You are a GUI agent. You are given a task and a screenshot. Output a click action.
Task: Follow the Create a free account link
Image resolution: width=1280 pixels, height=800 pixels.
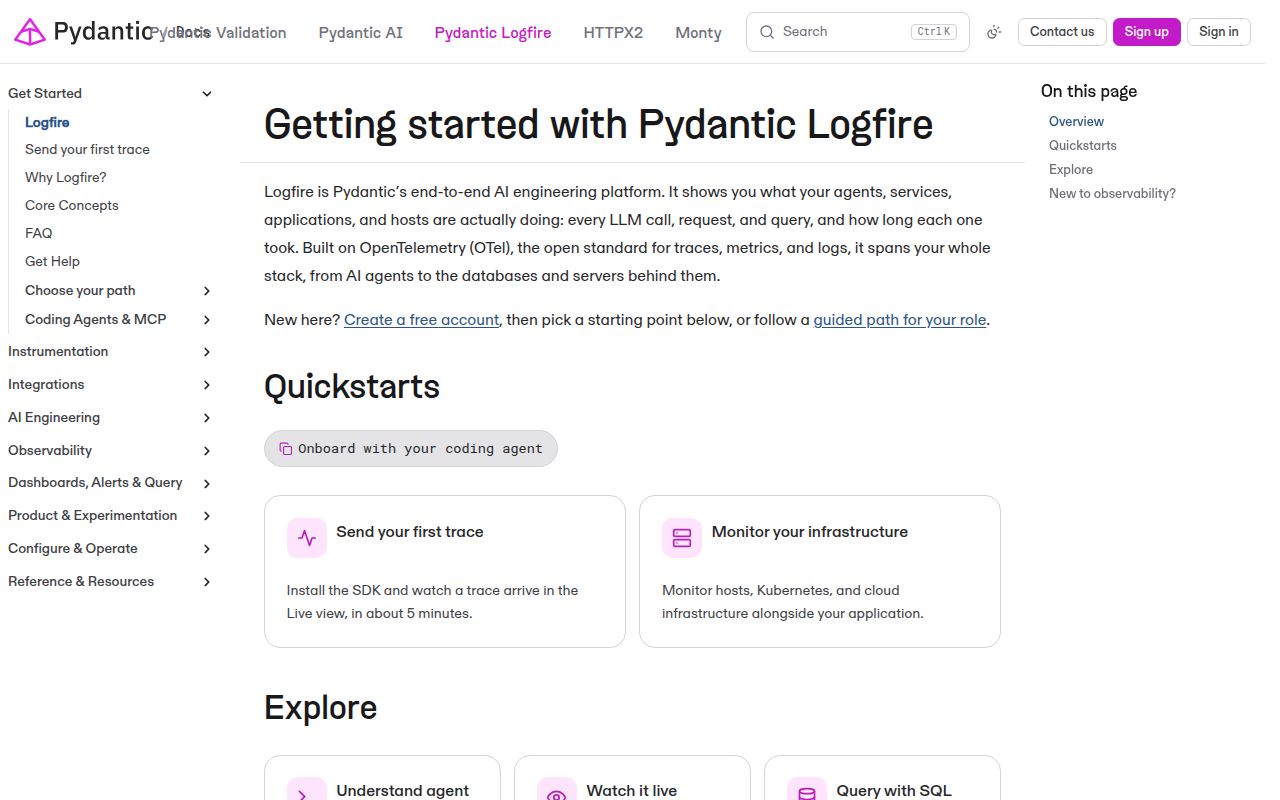421,320
